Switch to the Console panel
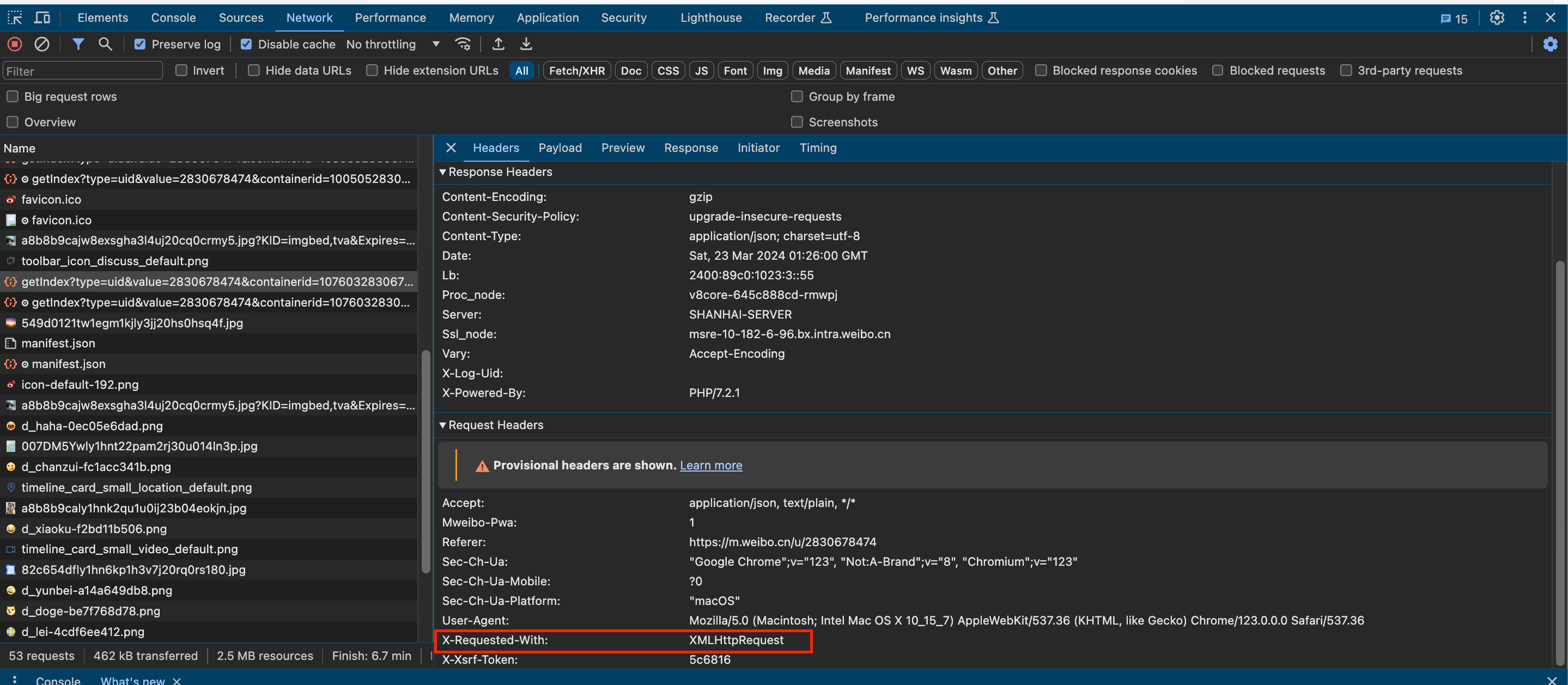 click(x=173, y=17)
